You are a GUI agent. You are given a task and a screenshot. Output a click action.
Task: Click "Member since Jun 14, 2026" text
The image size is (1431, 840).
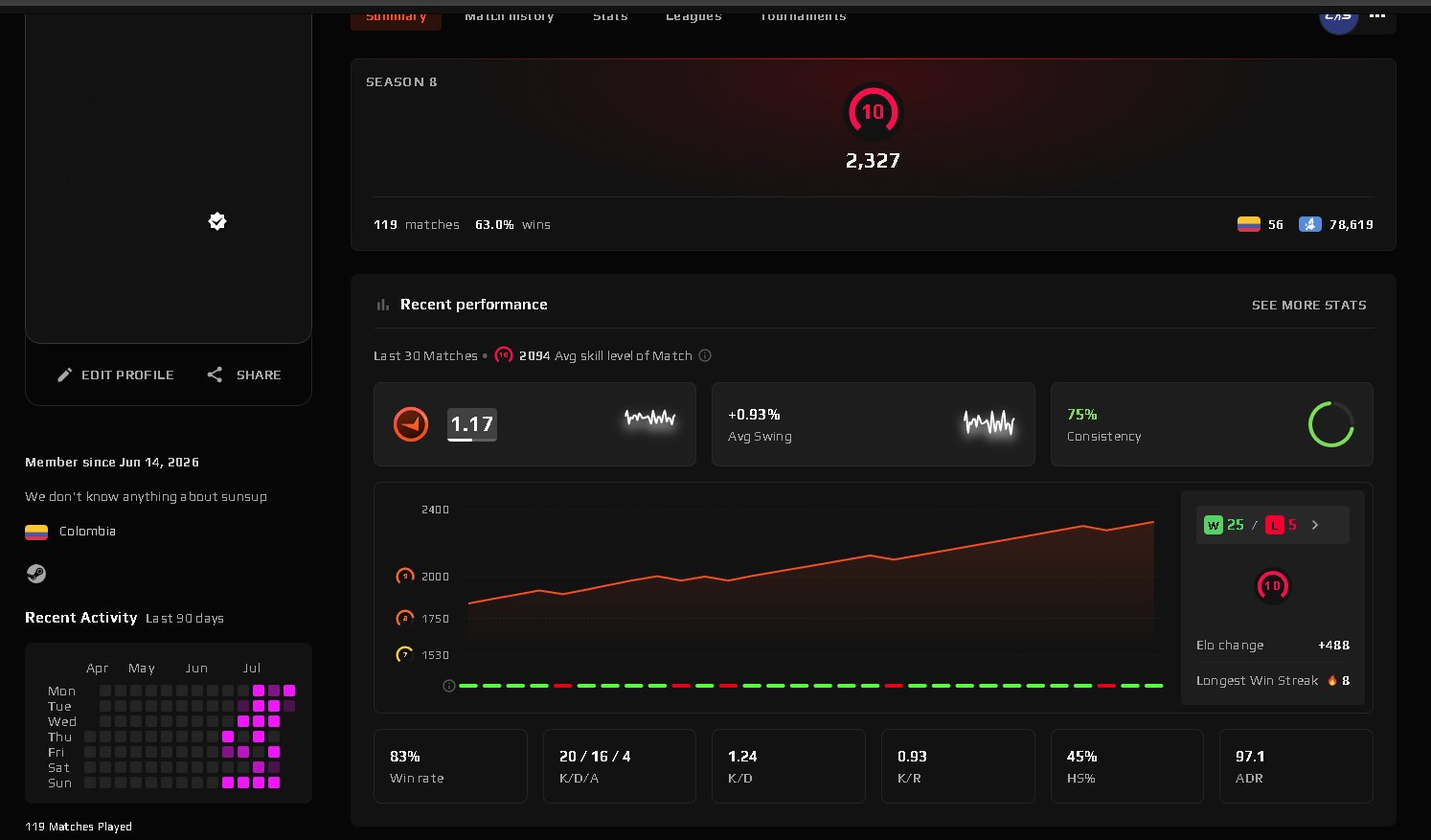[112, 463]
